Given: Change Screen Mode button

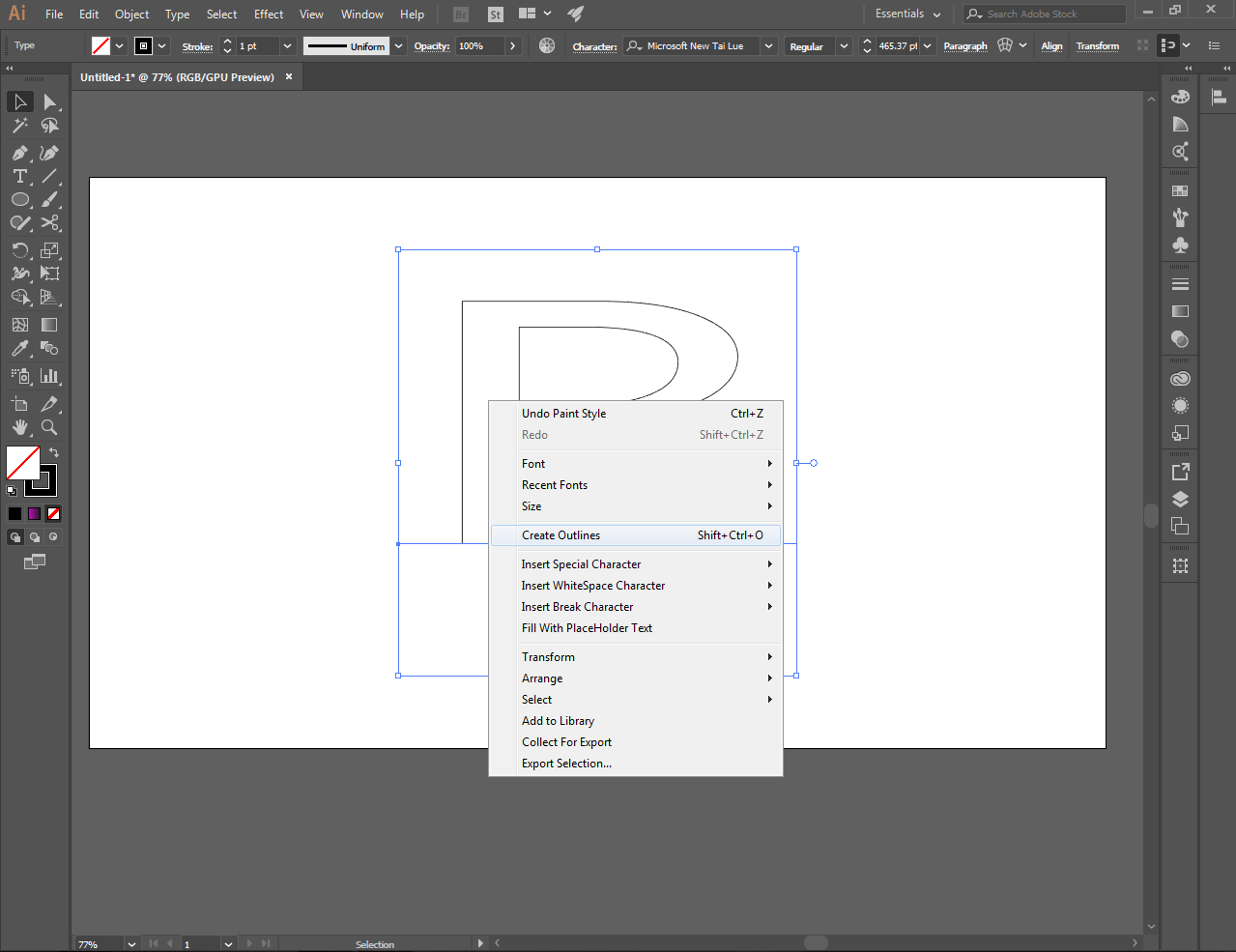Looking at the screenshot, I should click(35, 562).
